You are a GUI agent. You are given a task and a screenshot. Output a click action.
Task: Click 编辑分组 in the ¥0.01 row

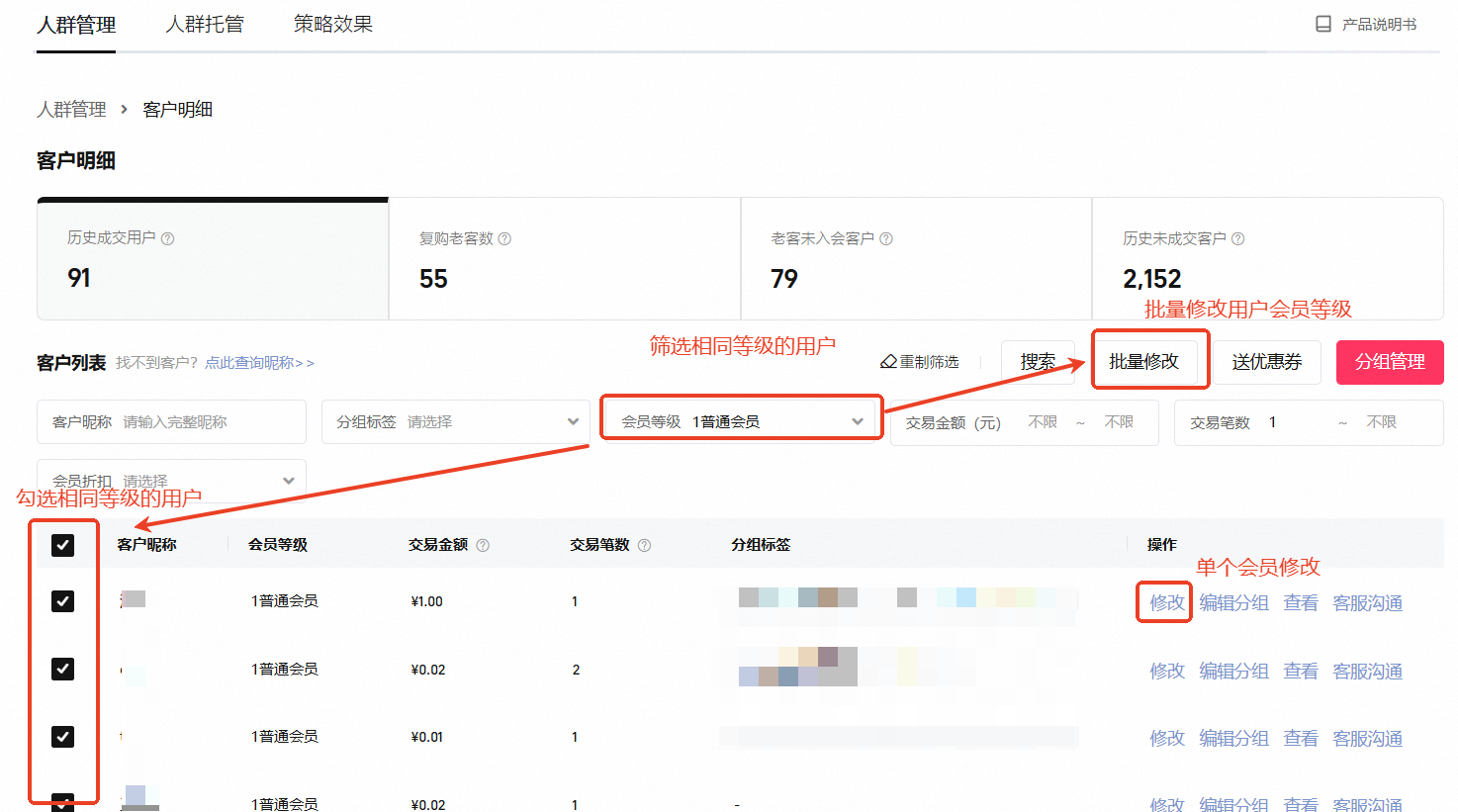click(x=1234, y=738)
